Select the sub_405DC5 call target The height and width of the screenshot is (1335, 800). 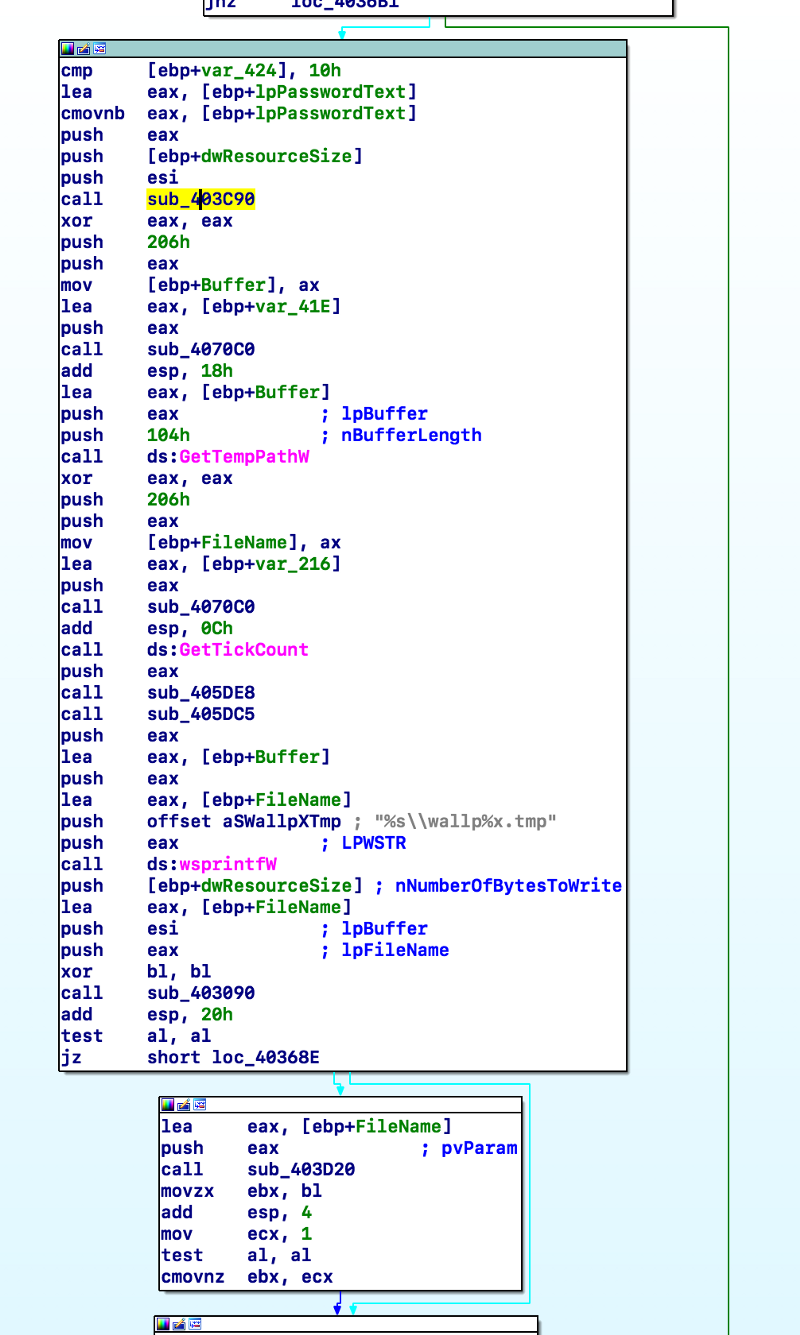point(201,714)
